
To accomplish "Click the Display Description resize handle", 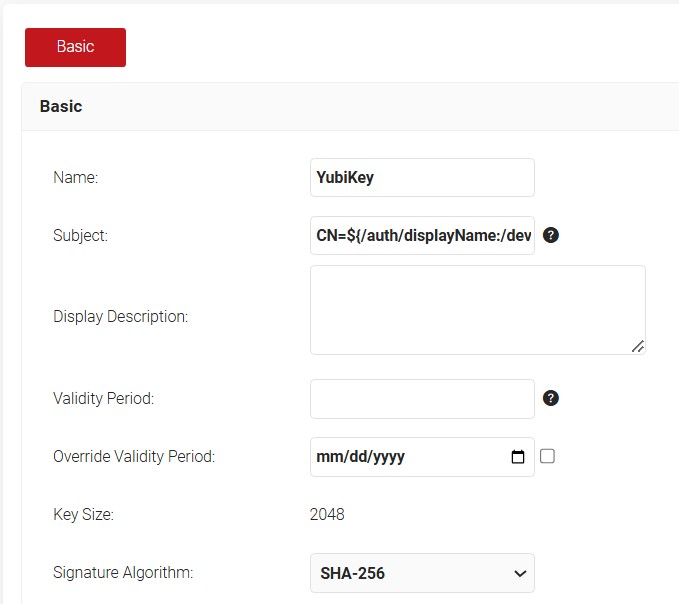I will (x=637, y=346).
